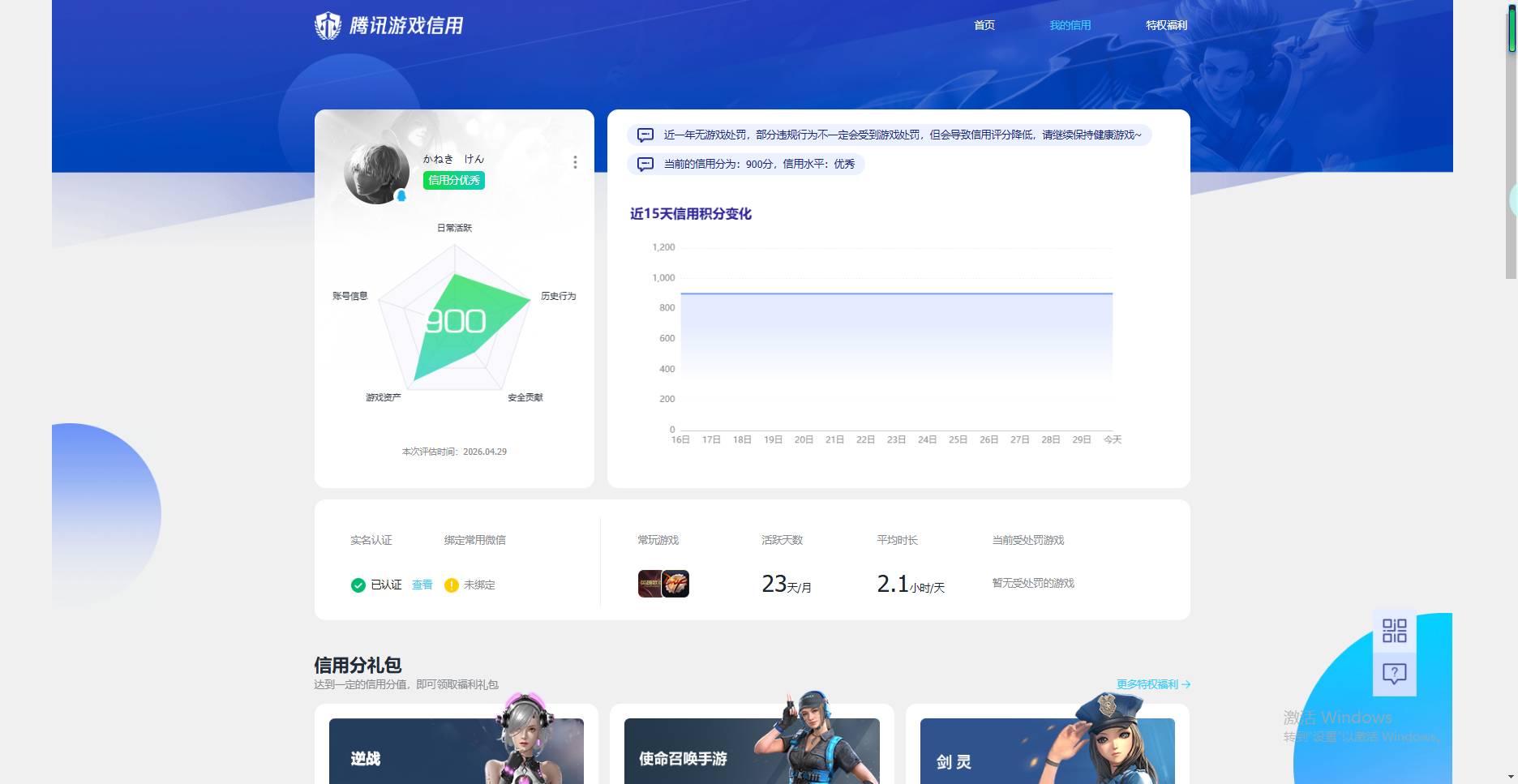Click the 16日 label on the chart axis
This screenshot has height=784, width=1518.
[680, 439]
